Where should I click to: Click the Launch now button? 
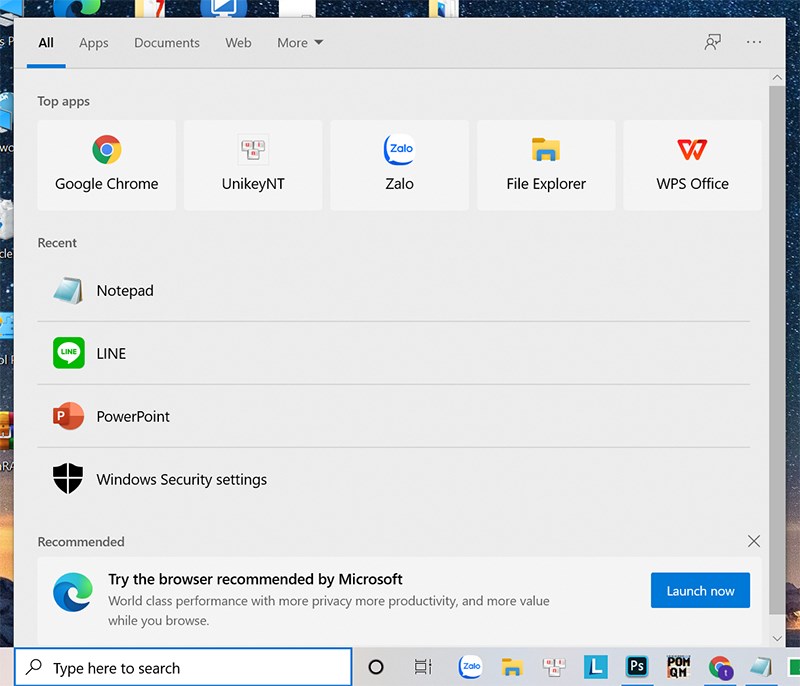700,591
